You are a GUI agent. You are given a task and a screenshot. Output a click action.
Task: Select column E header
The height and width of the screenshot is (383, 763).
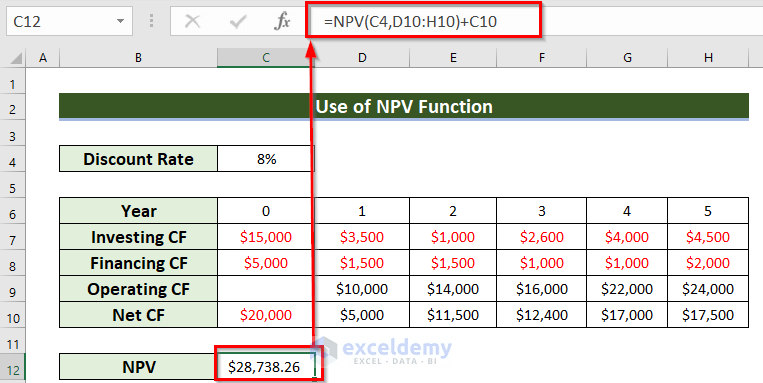pyautogui.click(x=453, y=58)
